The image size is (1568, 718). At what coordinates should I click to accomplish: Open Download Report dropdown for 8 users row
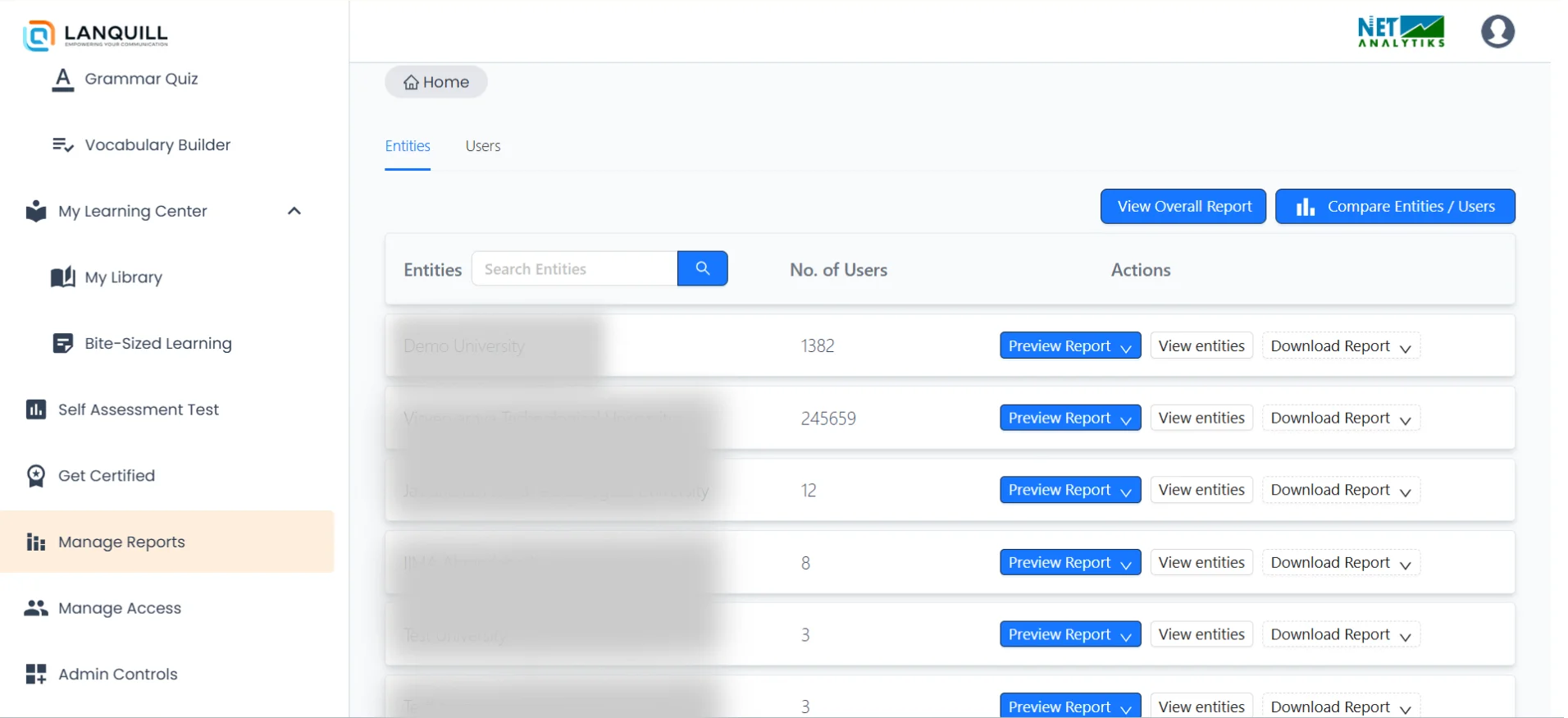pyautogui.click(x=1341, y=562)
